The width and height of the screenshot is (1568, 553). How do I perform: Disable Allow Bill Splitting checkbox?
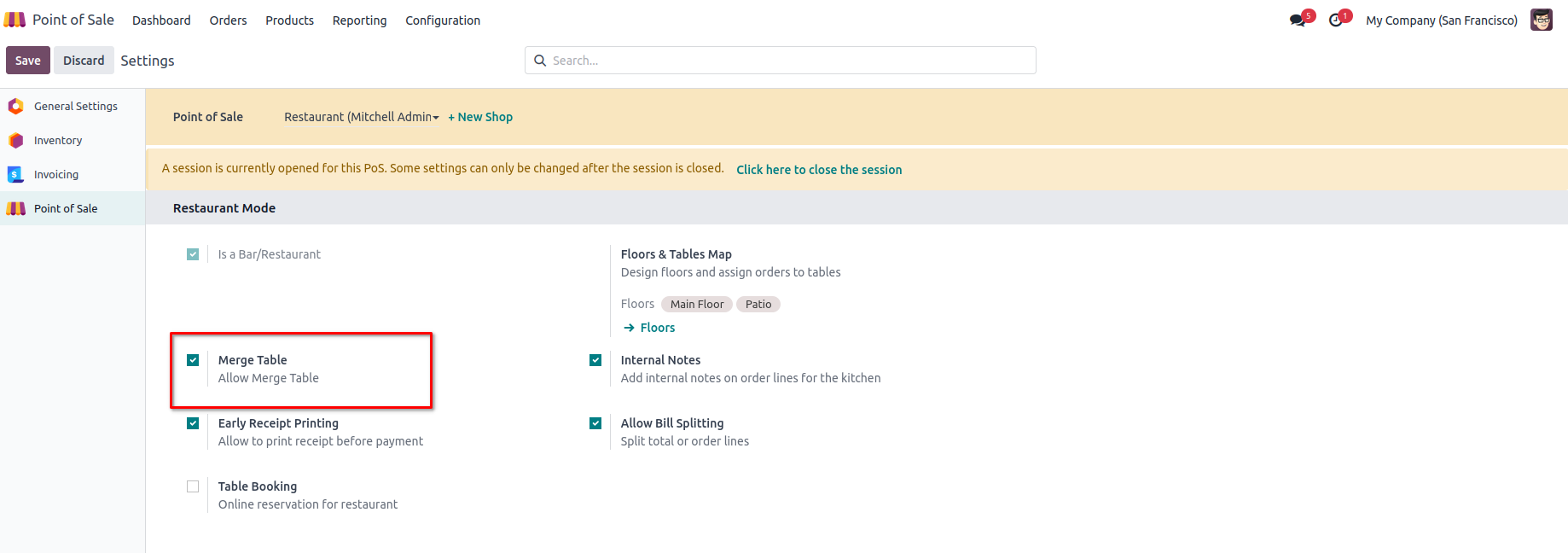click(595, 423)
